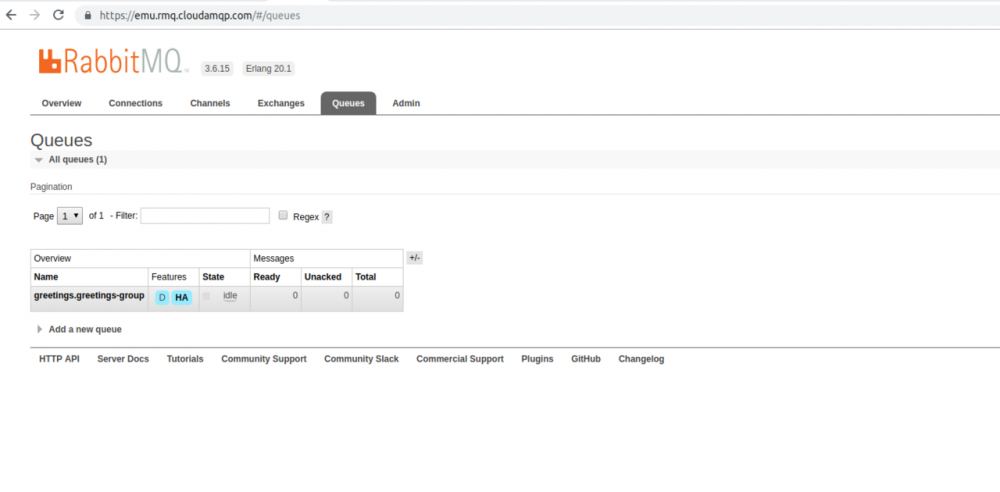Enable the Regex checkbox

pyautogui.click(x=284, y=216)
